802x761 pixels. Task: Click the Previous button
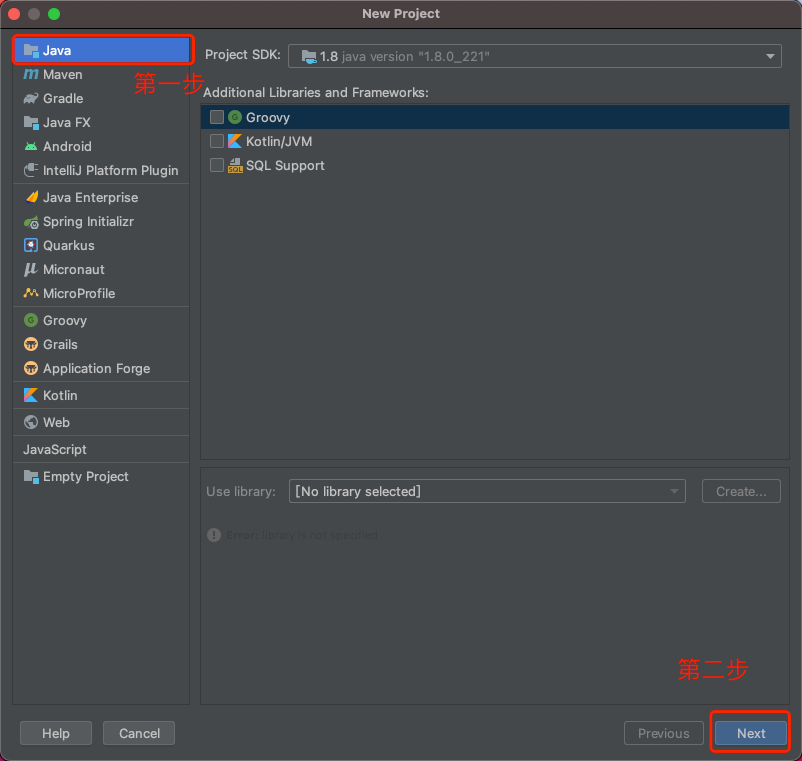(663, 733)
